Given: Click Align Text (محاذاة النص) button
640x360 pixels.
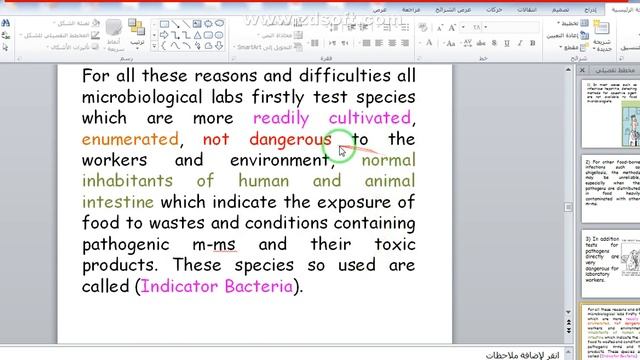Looking at the screenshot, I should pyautogui.click(x=280, y=35).
